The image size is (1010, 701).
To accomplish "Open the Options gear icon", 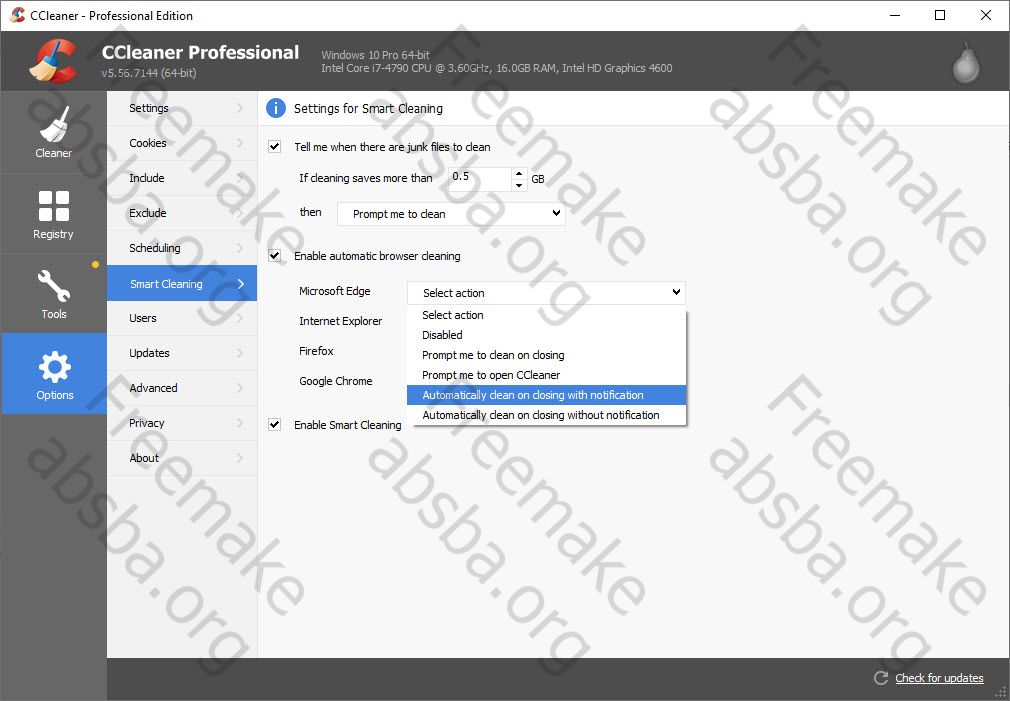I will (x=54, y=367).
